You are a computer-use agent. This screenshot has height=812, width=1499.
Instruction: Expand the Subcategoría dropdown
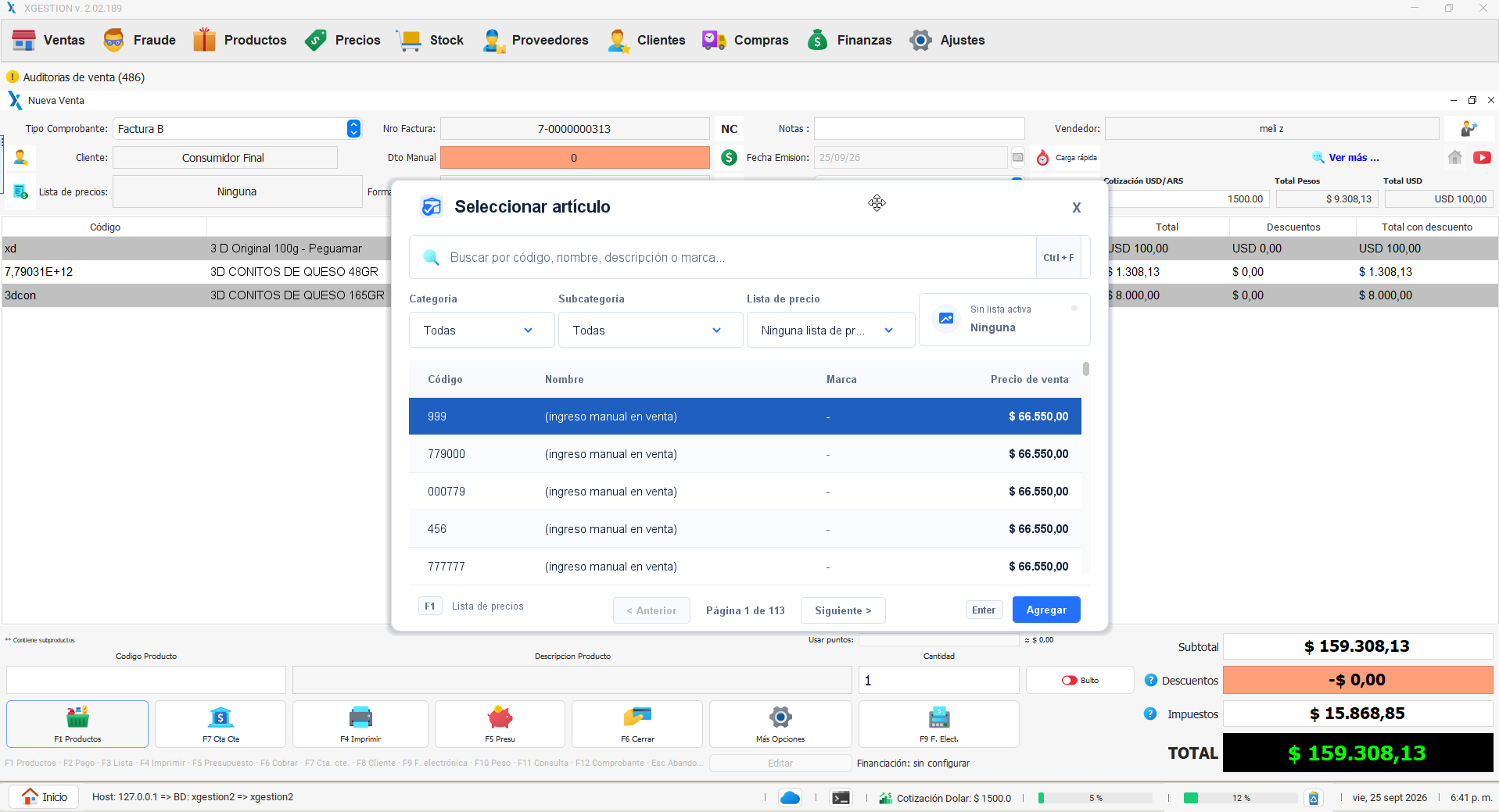click(651, 331)
